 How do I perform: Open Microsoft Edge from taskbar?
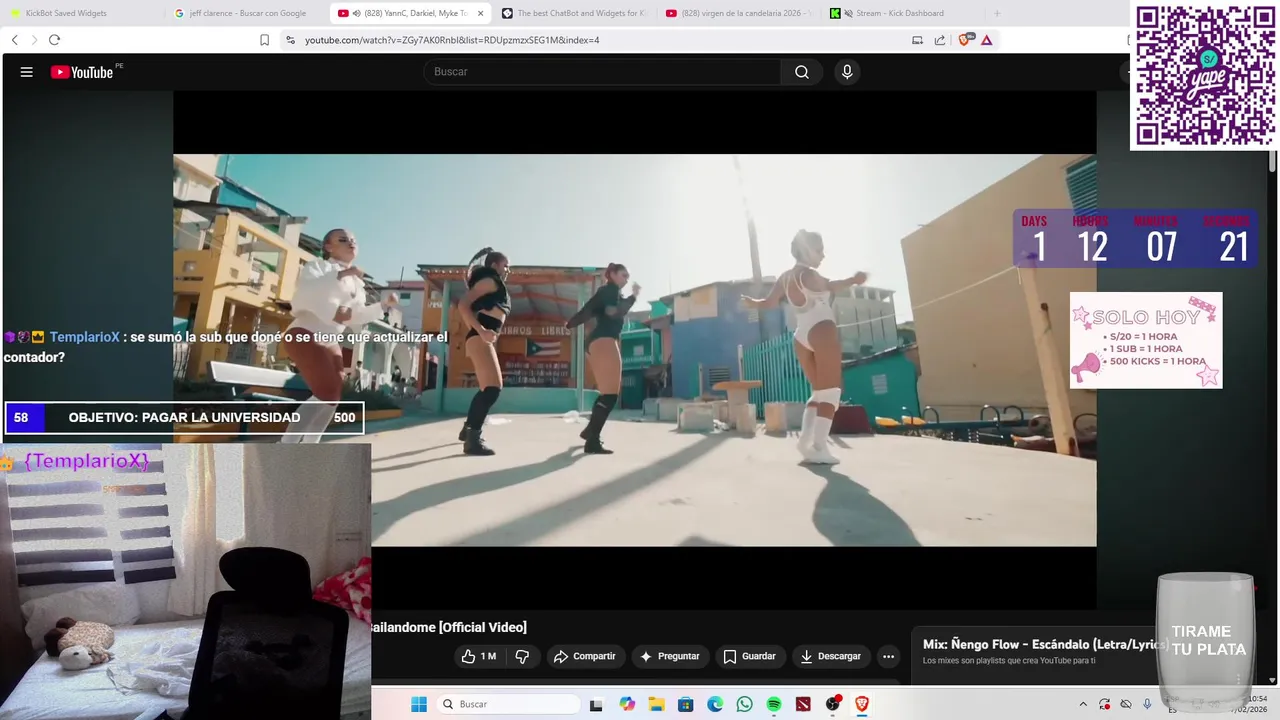(715, 704)
